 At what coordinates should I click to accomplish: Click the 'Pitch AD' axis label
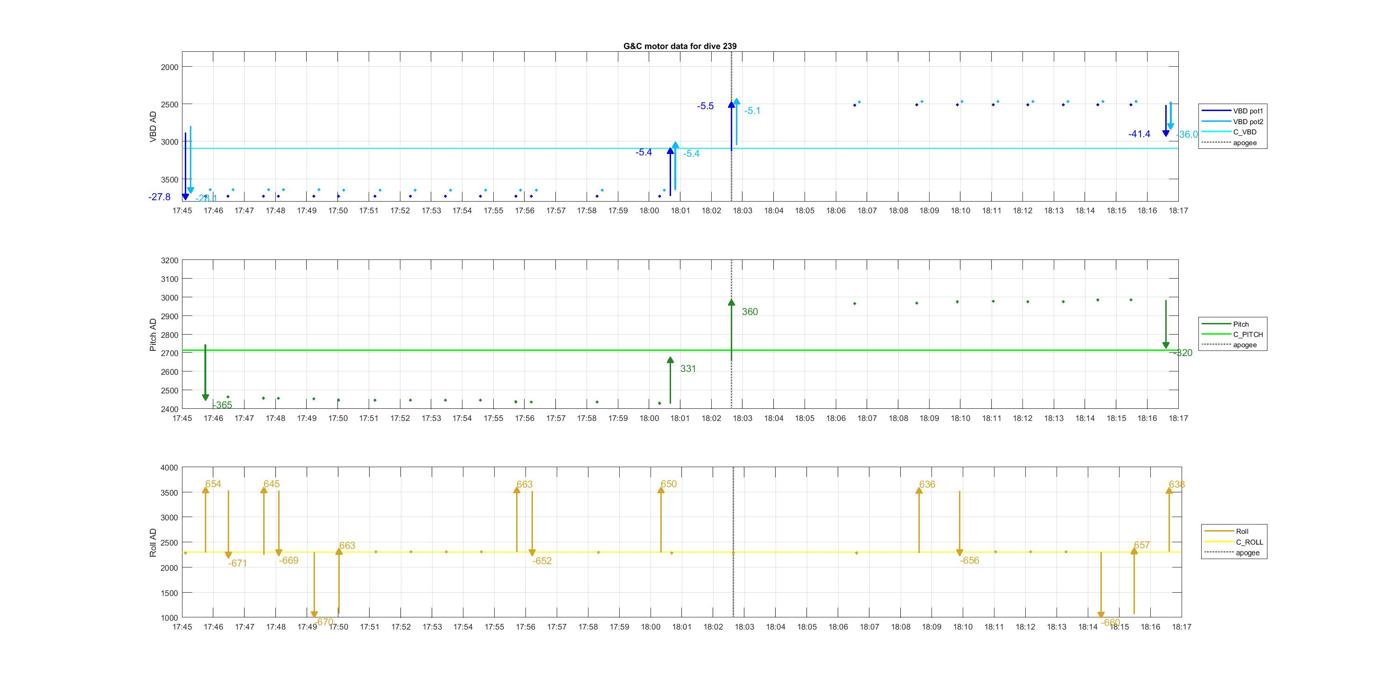(x=154, y=336)
